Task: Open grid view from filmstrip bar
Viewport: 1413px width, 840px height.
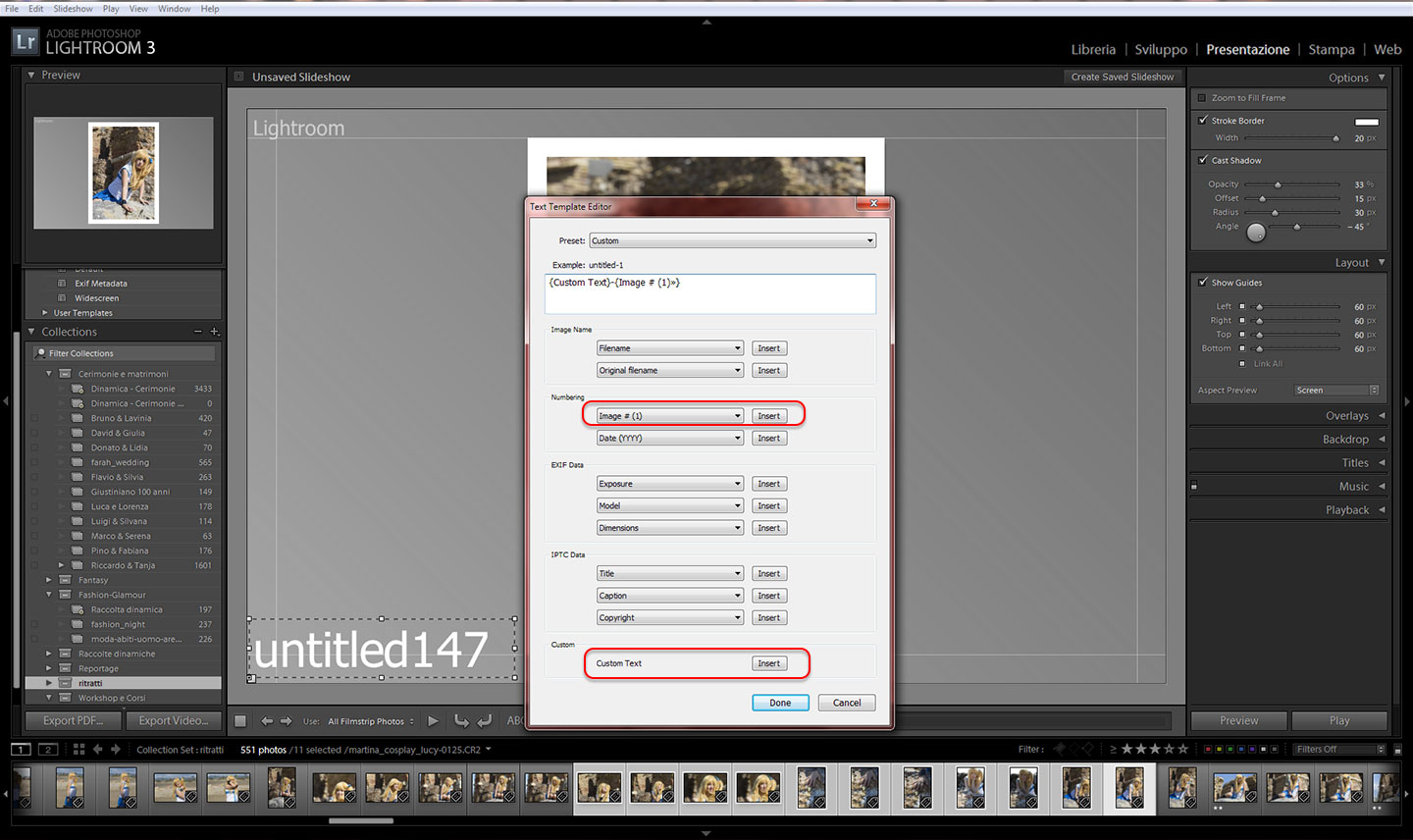Action: (78, 750)
